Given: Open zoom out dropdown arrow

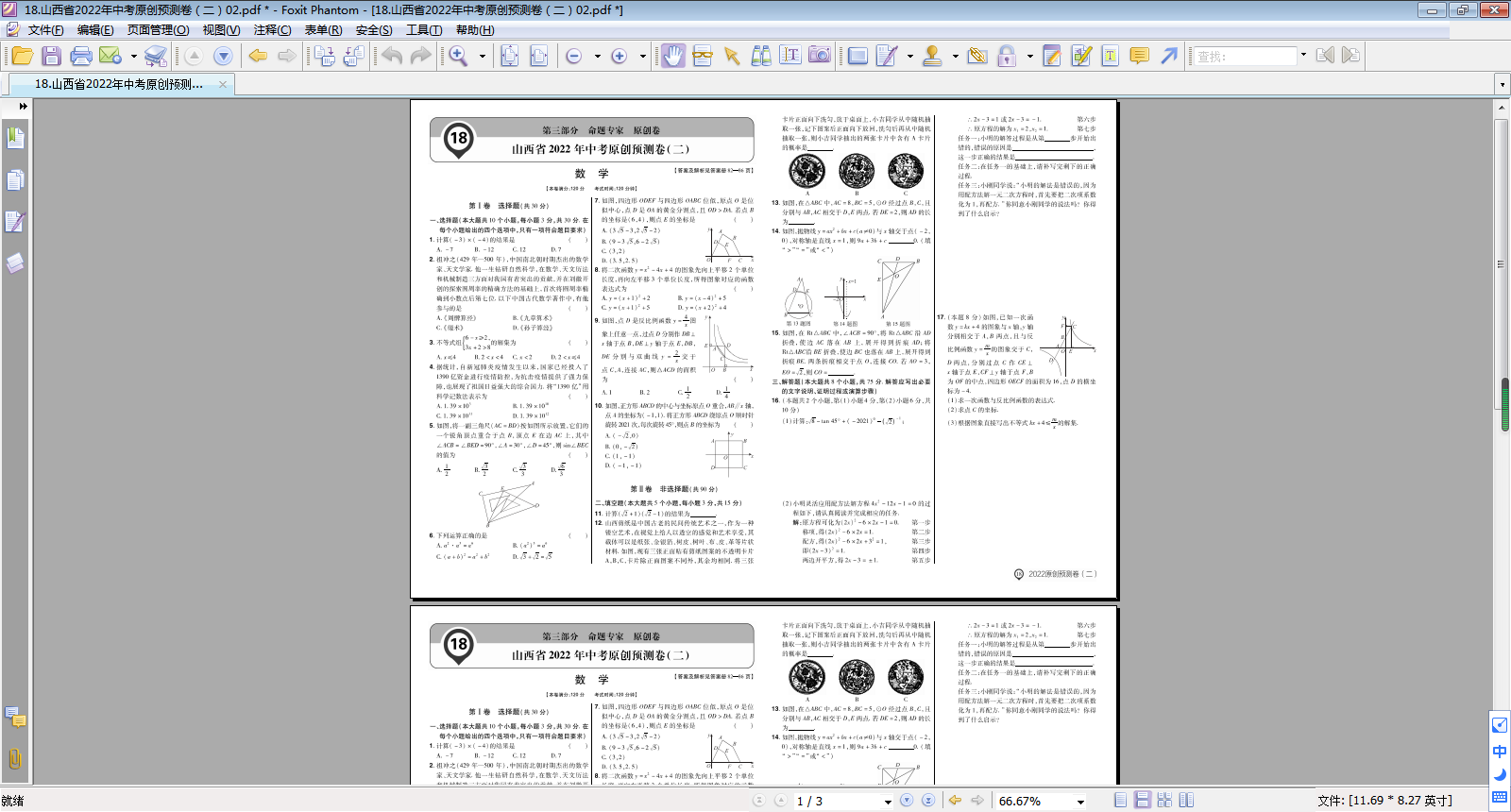Looking at the screenshot, I should point(597,57).
